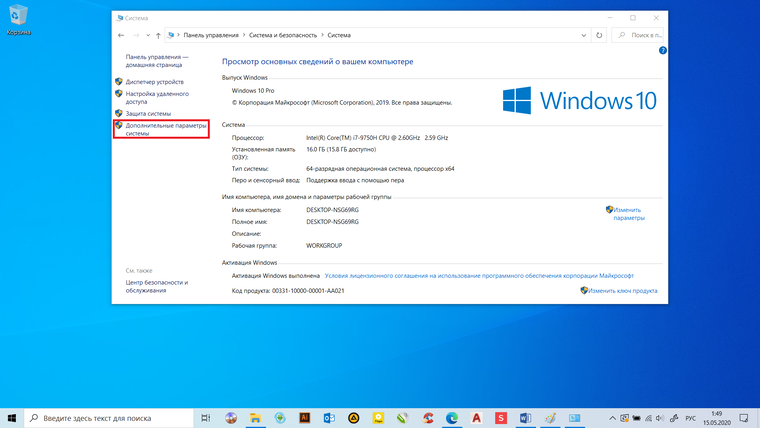760x428 pixels.
Task: Open Microsoft Word from the taskbar
Action: click(x=525, y=418)
